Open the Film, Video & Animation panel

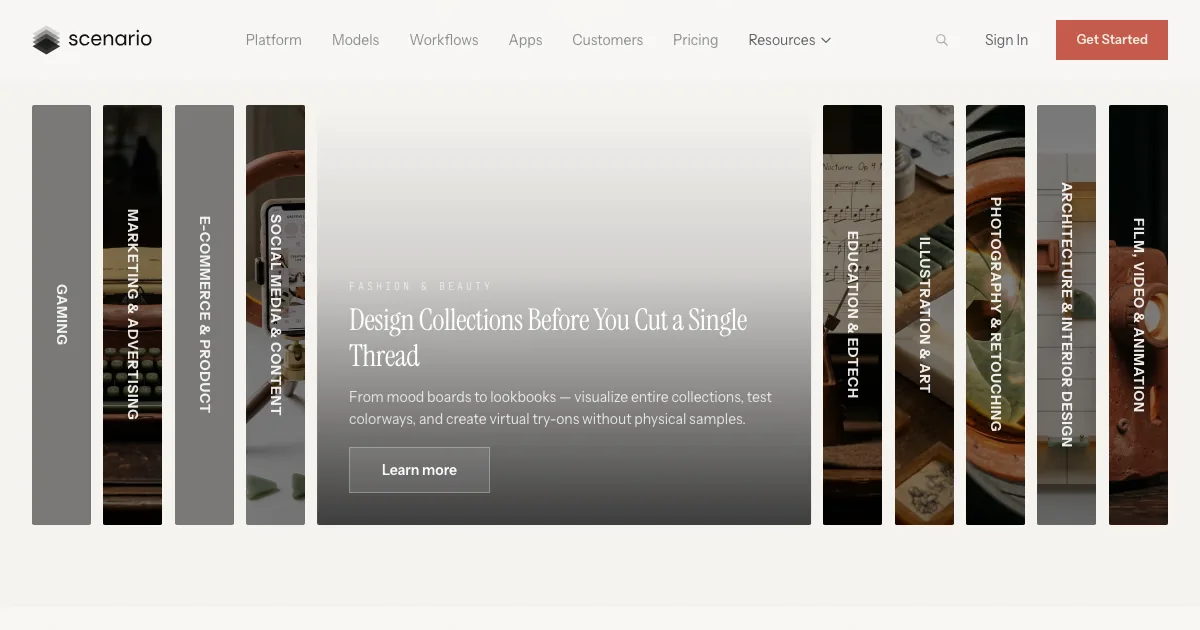pos(1138,315)
